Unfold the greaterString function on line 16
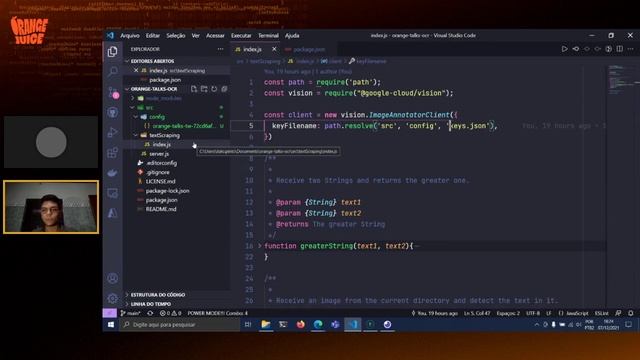The height and width of the screenshot is (360, 640). point(260,246)
